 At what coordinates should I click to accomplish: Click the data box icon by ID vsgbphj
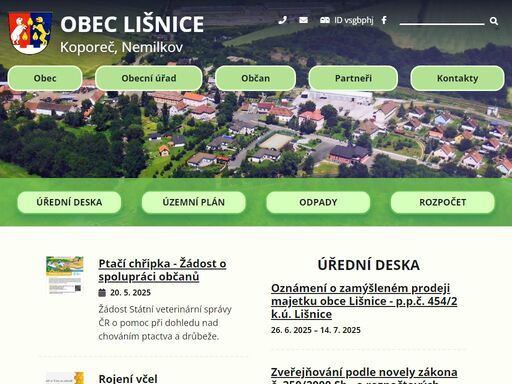[325, 20]
